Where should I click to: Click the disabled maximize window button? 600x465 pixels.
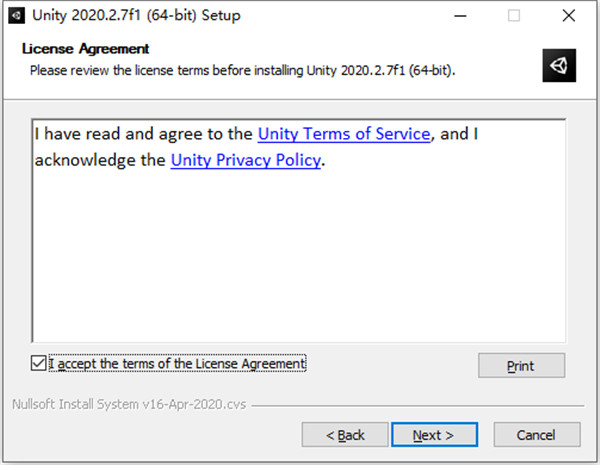click(514, 16)
